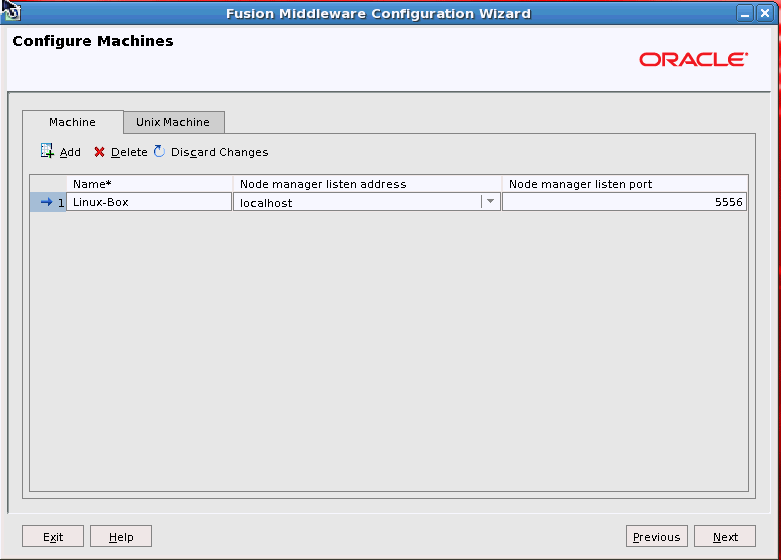Screen dimensions: 781x560
Task: Click the Exit button
Action: tap(53, 536)
